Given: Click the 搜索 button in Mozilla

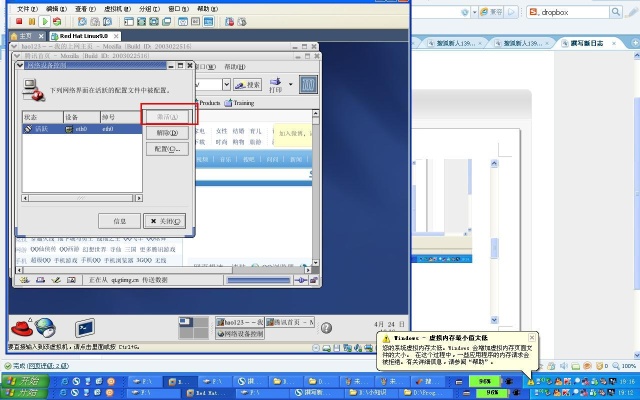Looking at the screenshot, I should click(248, 84).
